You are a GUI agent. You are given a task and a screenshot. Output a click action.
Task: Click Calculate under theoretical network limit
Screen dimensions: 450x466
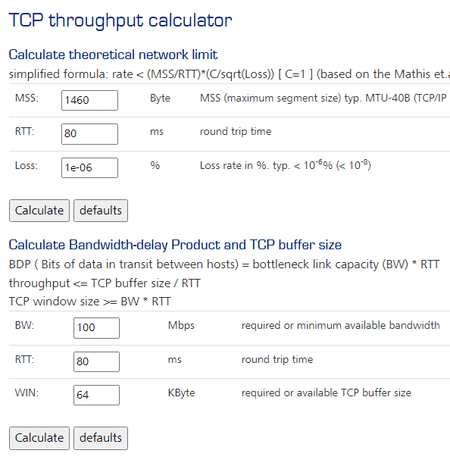[39, 210]
